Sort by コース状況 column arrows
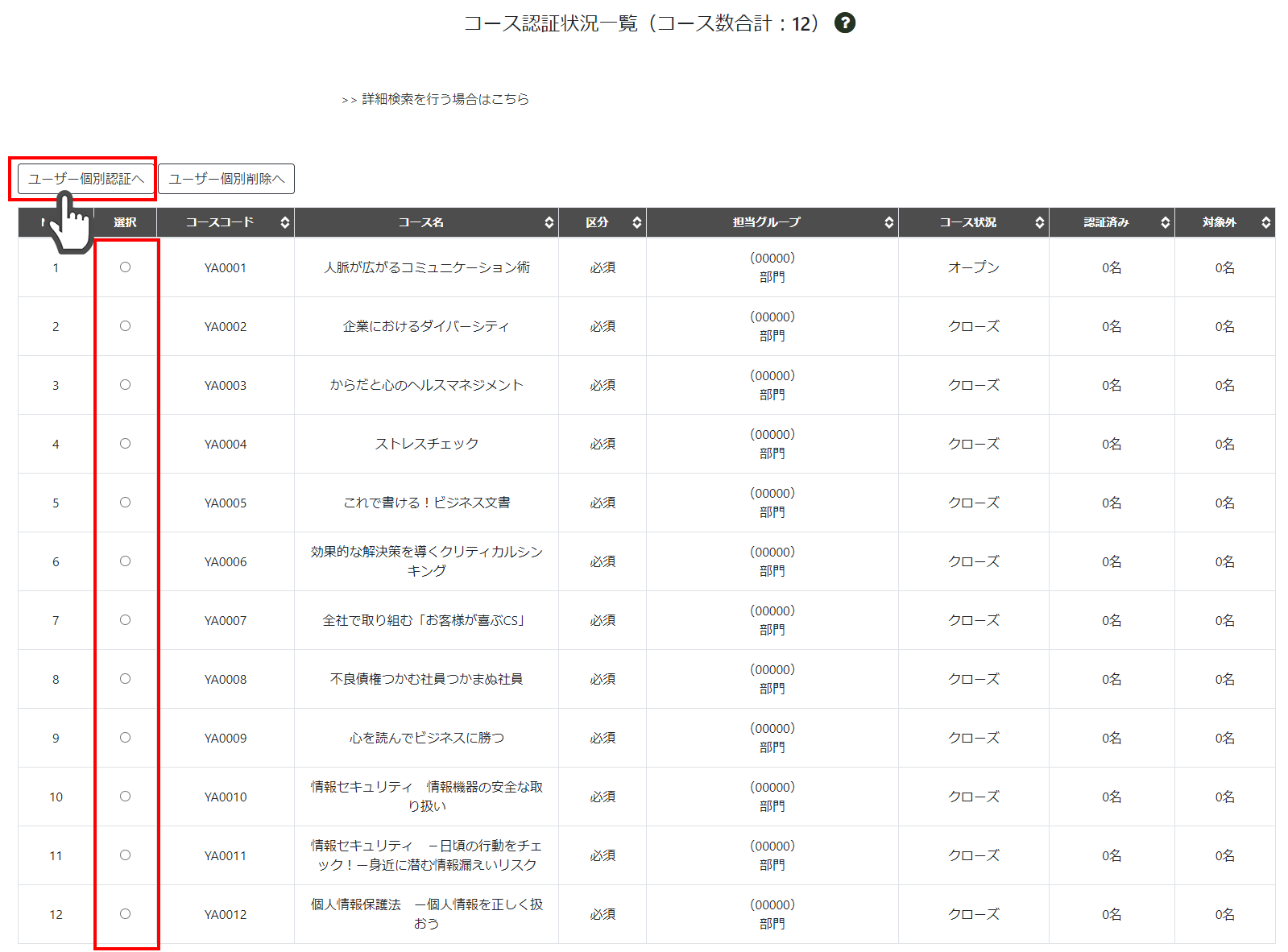1288x952 pixels. 1039,222
